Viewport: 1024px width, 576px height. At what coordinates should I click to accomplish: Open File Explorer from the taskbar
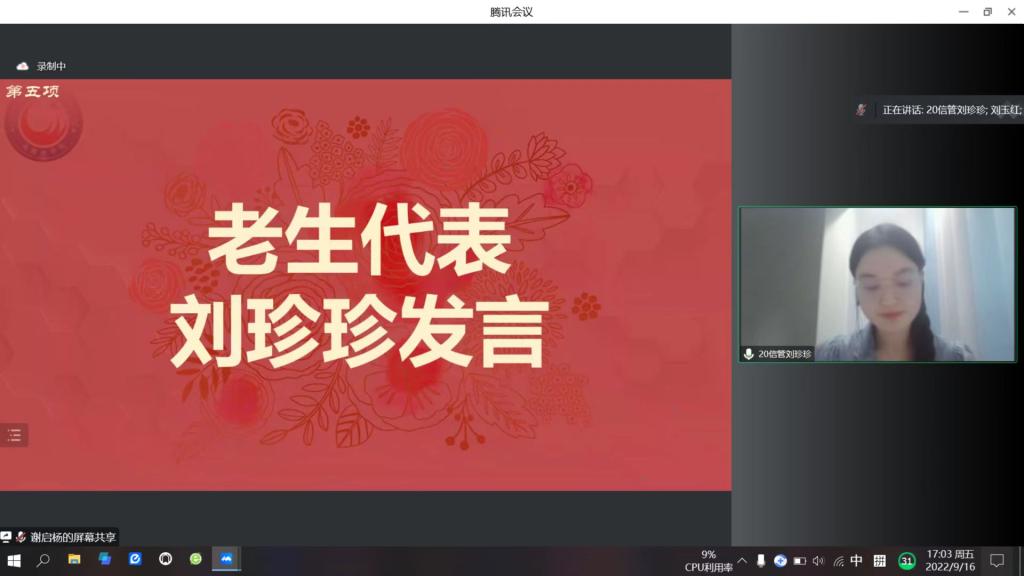(x=74, y=560)
